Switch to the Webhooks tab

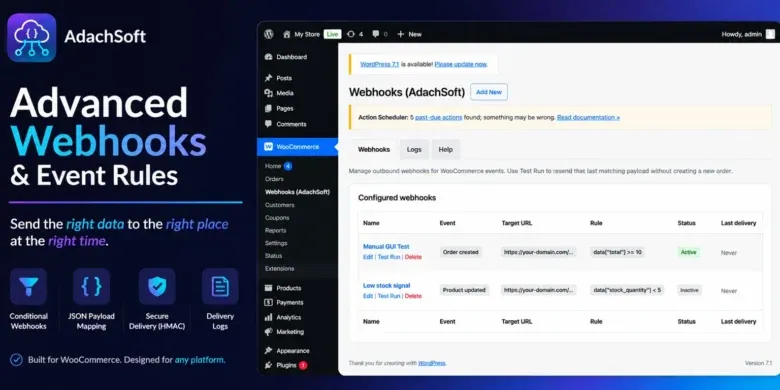coord(374,149)
